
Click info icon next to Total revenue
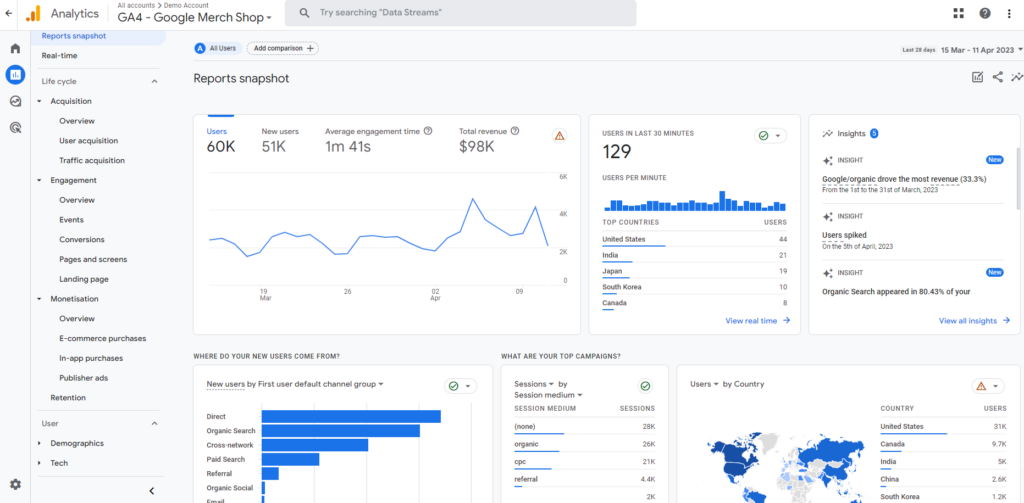click(x=515, y=131)
